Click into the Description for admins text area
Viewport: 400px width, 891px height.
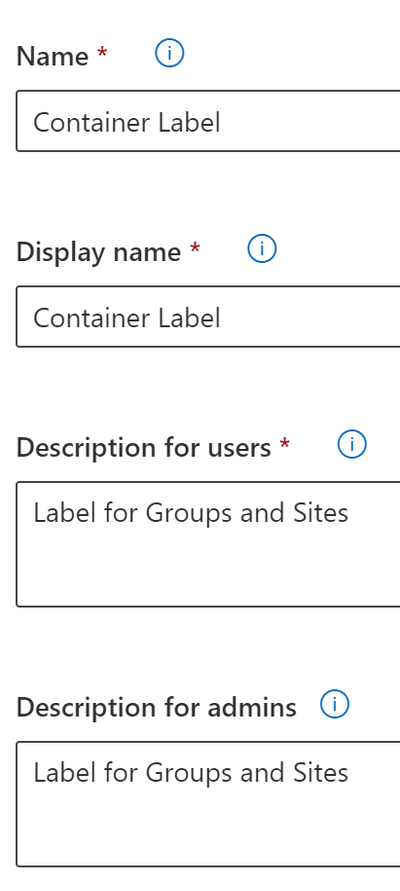pyautogui.click(x=208, y=804)
